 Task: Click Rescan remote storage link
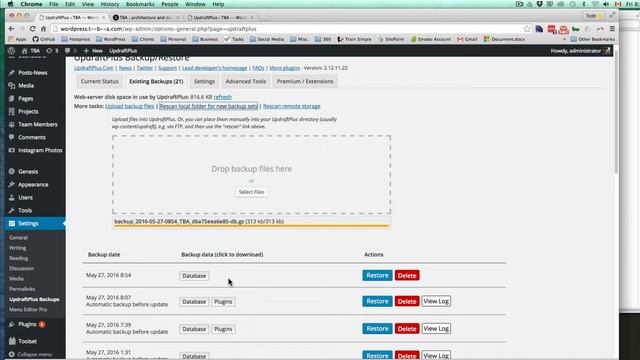point(291,106)
